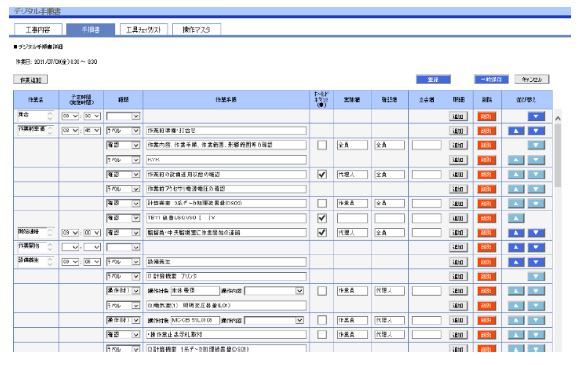This screenshot has height=365, width=578.
Task: Move the 関係連絡 row down
Action: pyautogui.click(x=536, y=233)
